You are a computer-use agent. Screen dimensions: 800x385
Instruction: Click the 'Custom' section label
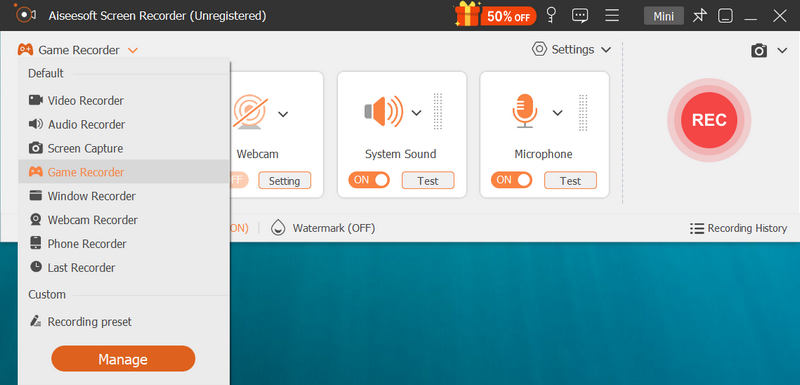click(47, 294)
